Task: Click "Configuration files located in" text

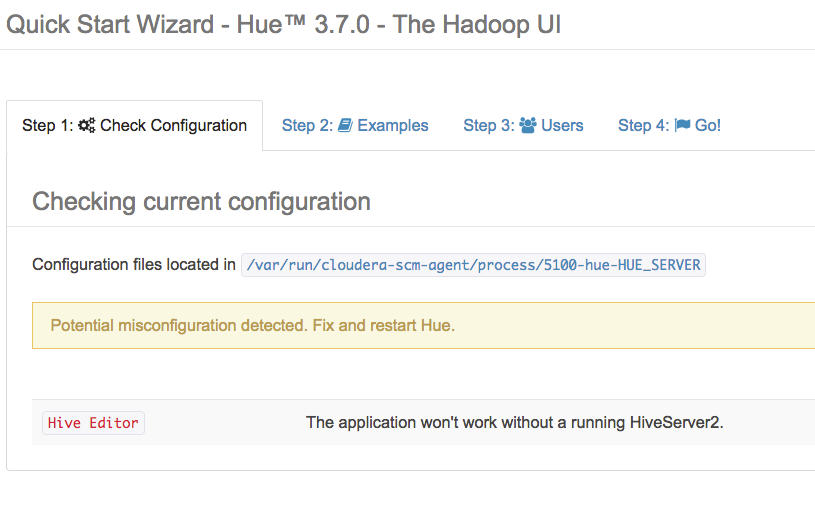Action: pos(134,265)
